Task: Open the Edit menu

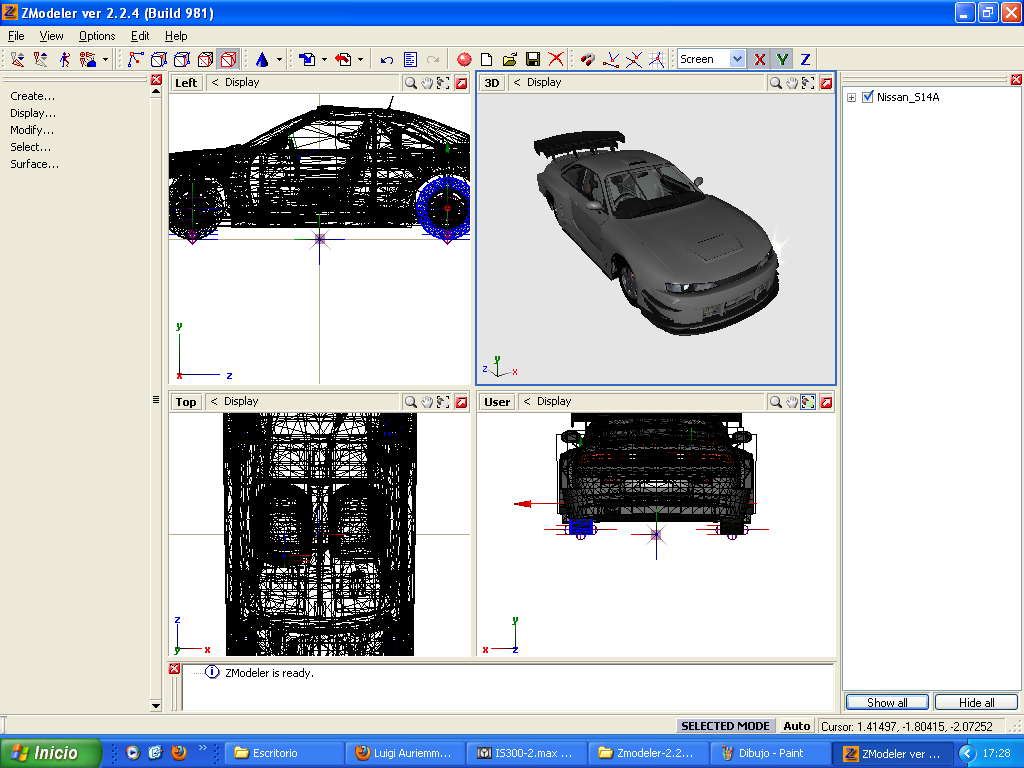Action: 139,35
